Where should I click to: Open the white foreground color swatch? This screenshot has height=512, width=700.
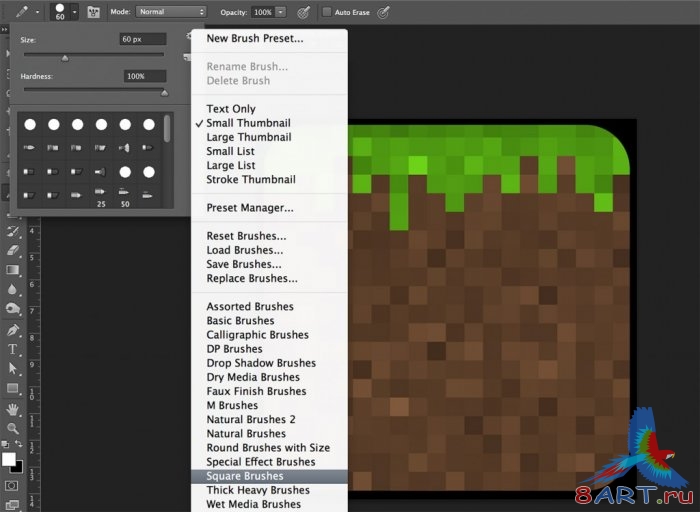pyautogui.click(x=8, y=458)
